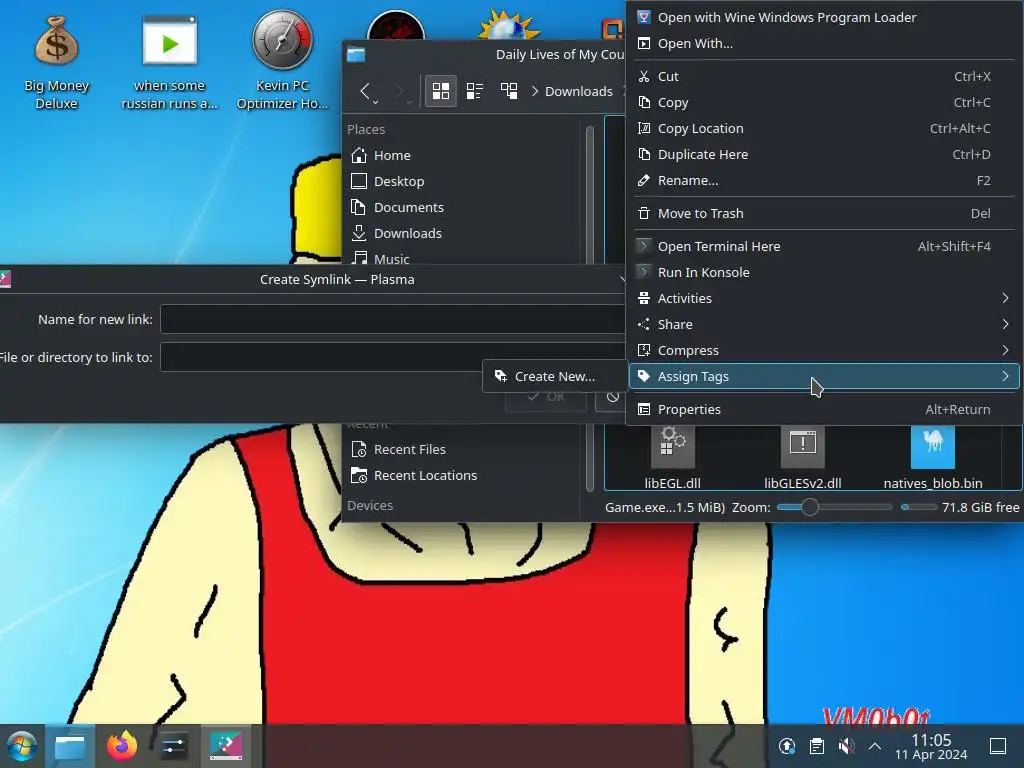Open Kevin PC Optimizer desktop icon
Viewport: 1024px width, 768px height.
(282, 60)
